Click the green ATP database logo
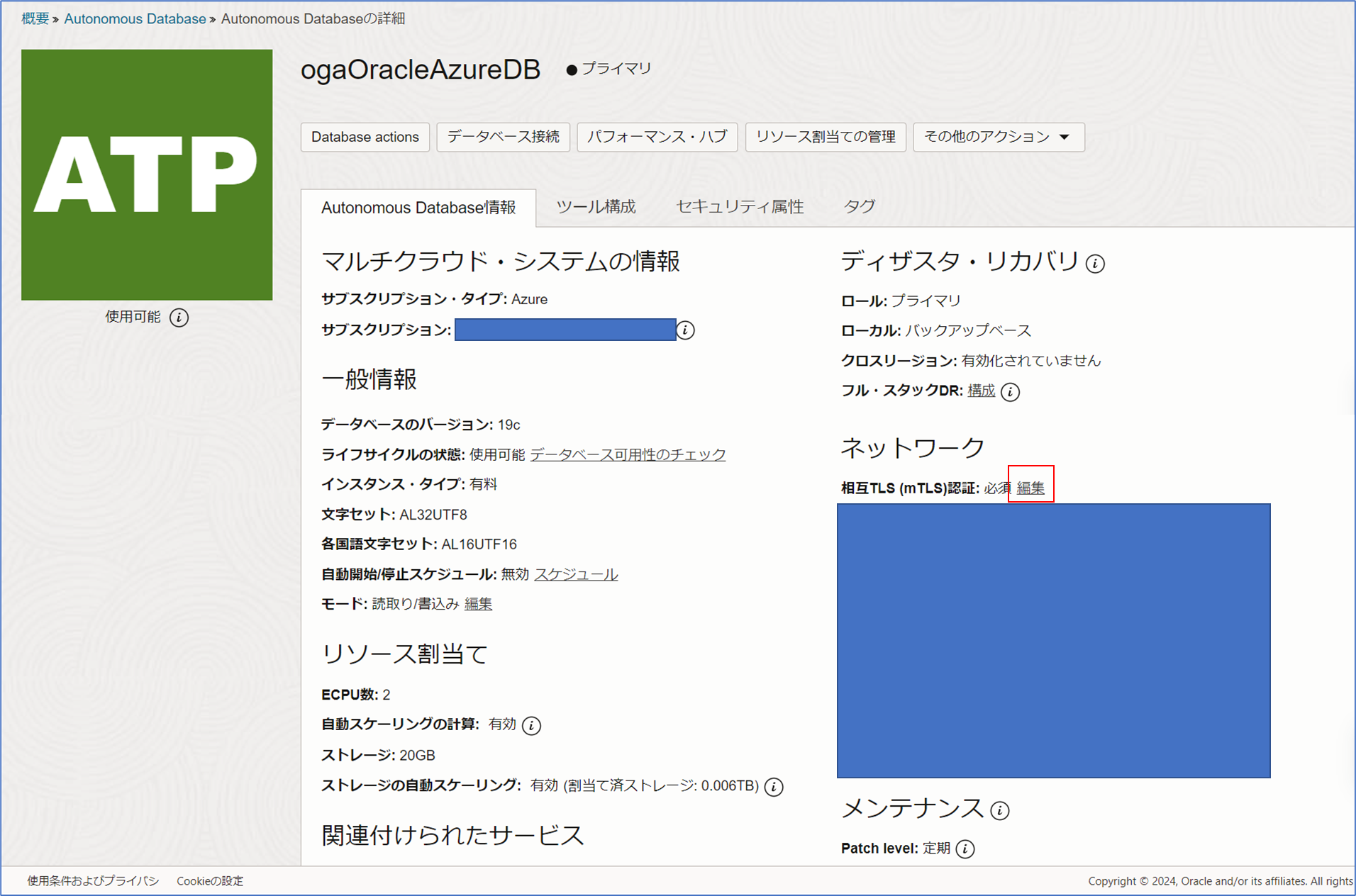The width and height of the screenshot is (1356, 896). (147, 175)
